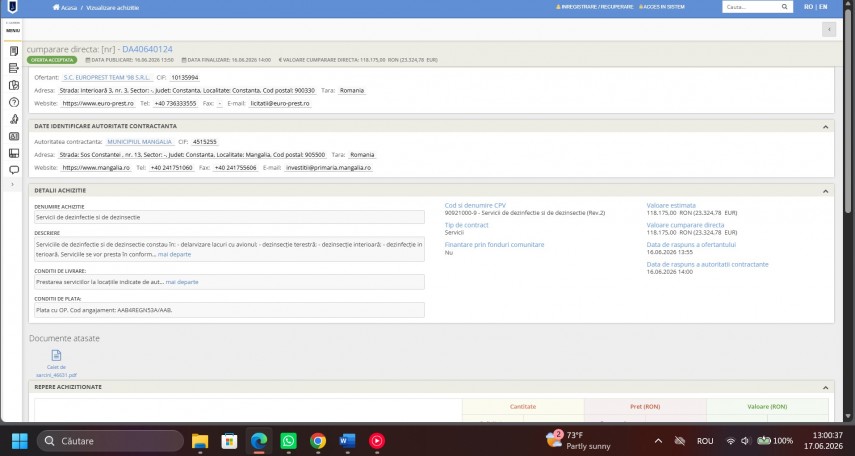Click the site shield logo at top left
The width and height of the screenshot is (855, 456).
tap(11, 7)
